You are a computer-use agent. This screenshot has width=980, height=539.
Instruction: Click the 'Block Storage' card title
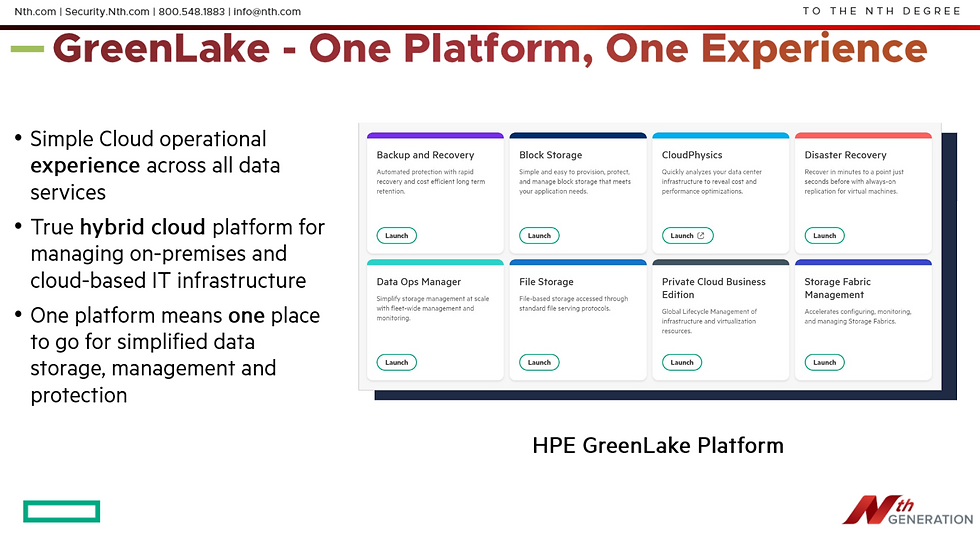pos(550,155)
